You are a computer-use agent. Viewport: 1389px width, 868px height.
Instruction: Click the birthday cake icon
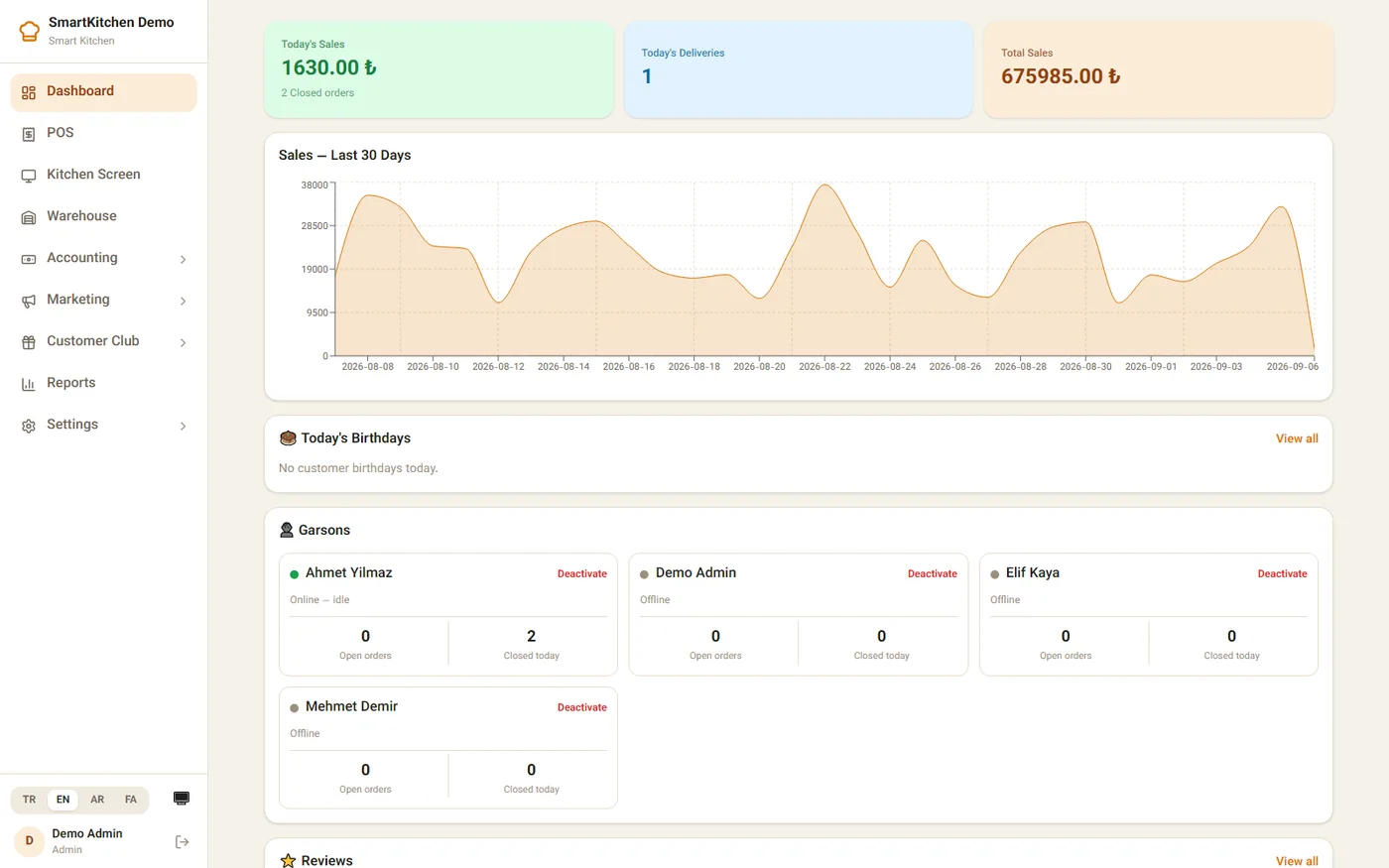(288, 437)
